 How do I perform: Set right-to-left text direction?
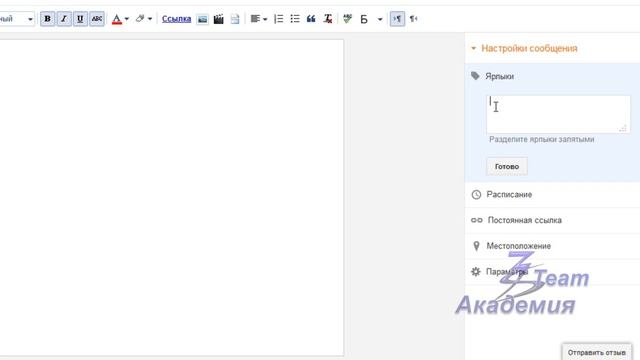click(x=413, y=19)
